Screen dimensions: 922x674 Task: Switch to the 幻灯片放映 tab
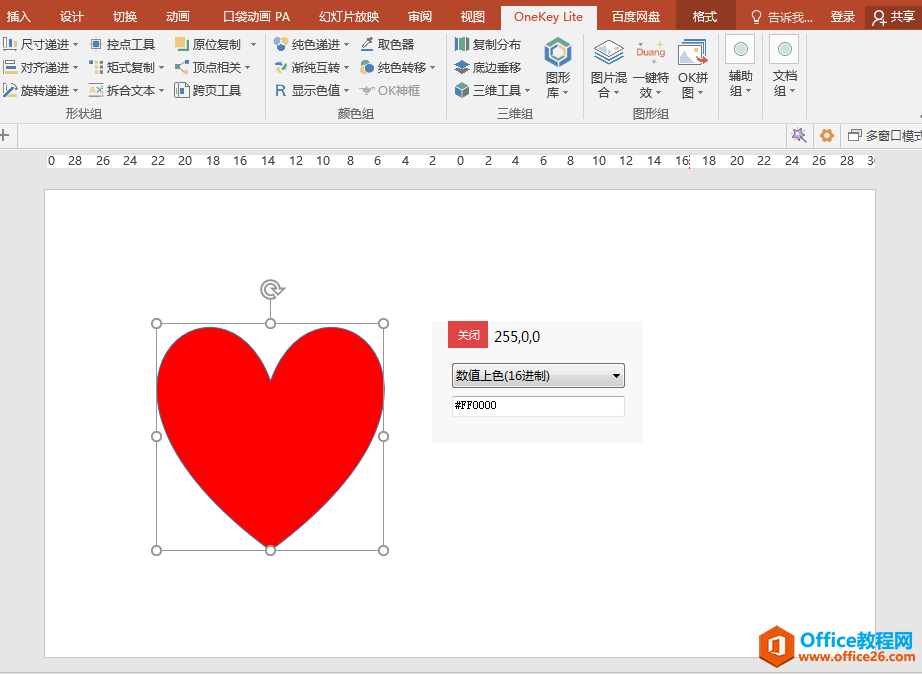click(349, 17)
